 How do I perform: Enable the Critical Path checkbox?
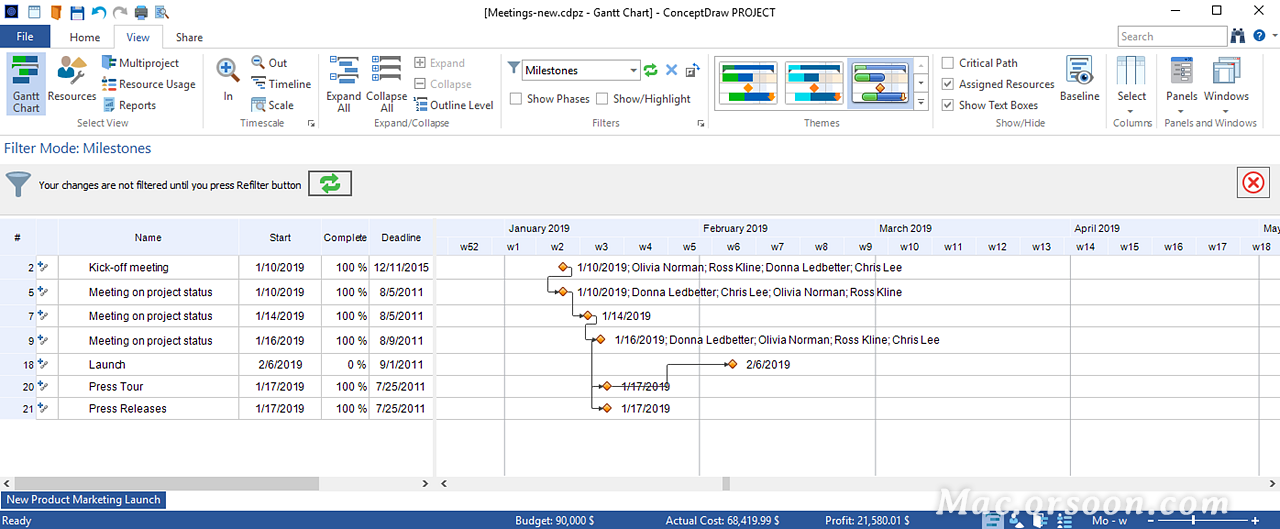948,63
